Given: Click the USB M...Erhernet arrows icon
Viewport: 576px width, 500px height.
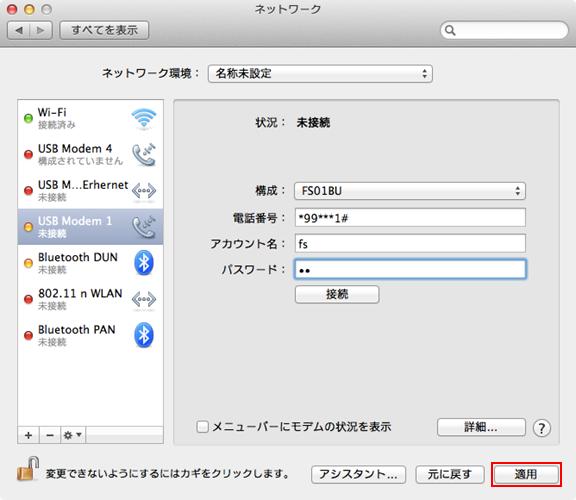Looking at the screenshot, I should coord(144,190).
